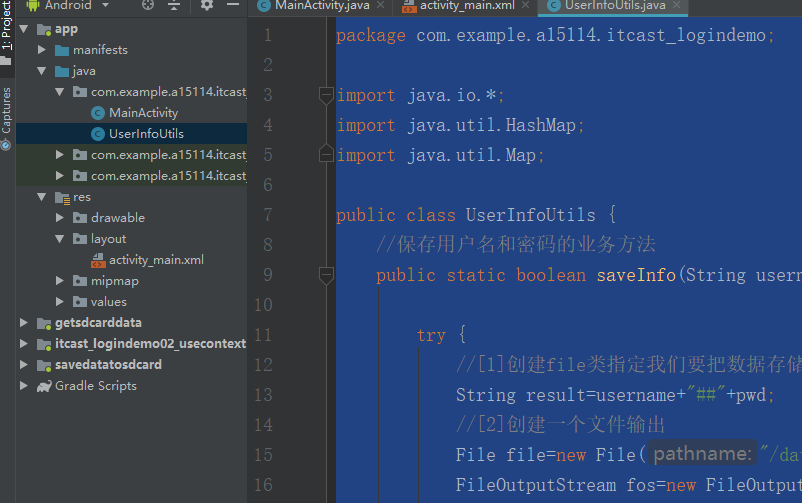Click the package declaration on line 1

pos(555,35)
